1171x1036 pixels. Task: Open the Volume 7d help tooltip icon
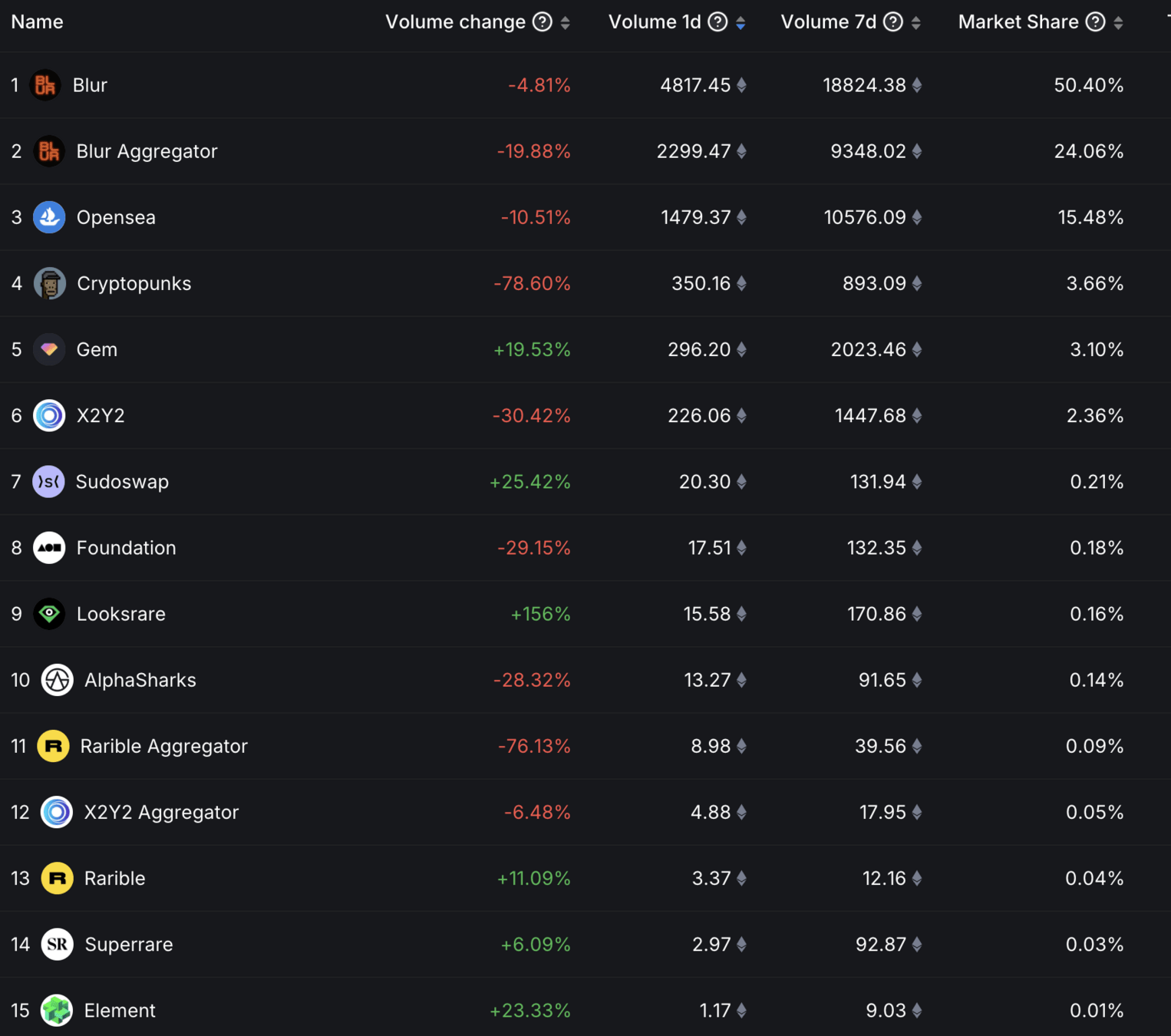tap(893, 22)
